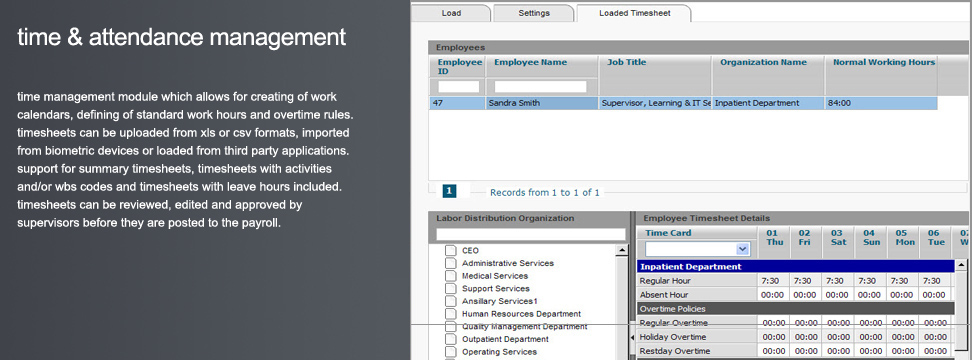Image resolution: width=972 pixels, height=360 pixels.
Task: Click the Overtime Policies section header
Action: pos(795,309)
